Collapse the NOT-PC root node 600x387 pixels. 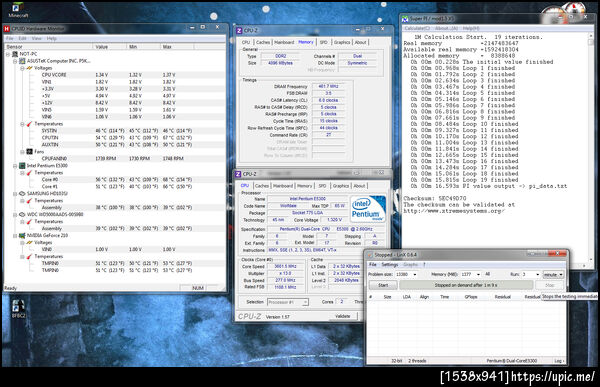8,54
